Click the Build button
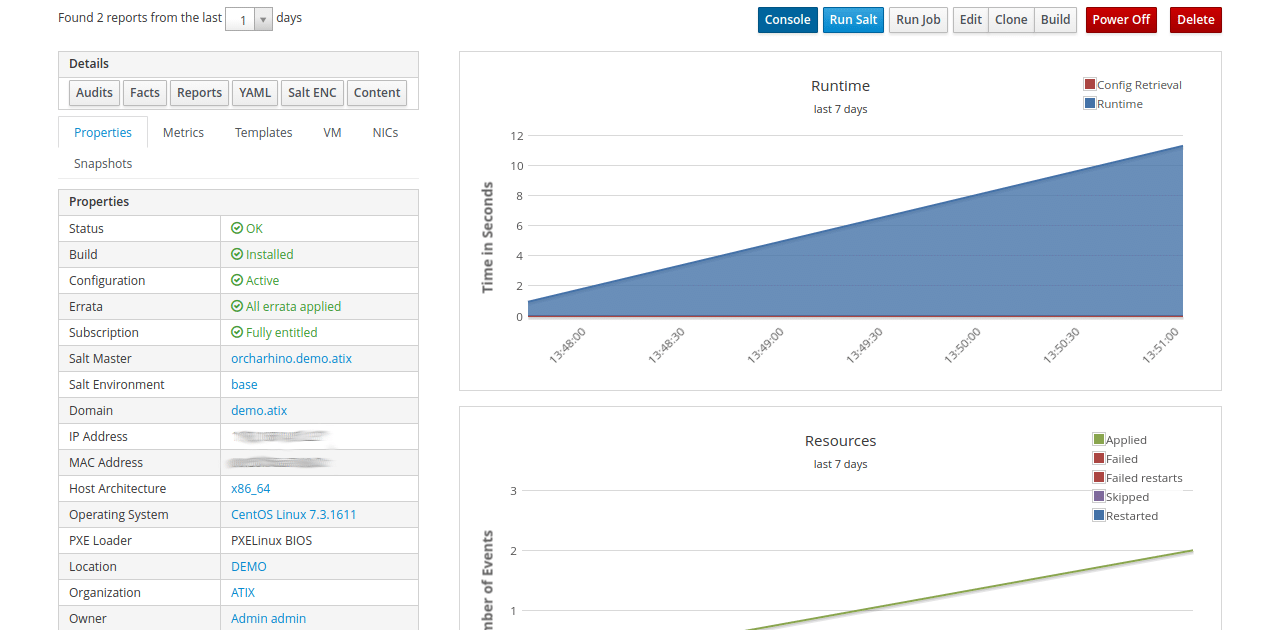1274x630 pixels. click(1055, 20)
